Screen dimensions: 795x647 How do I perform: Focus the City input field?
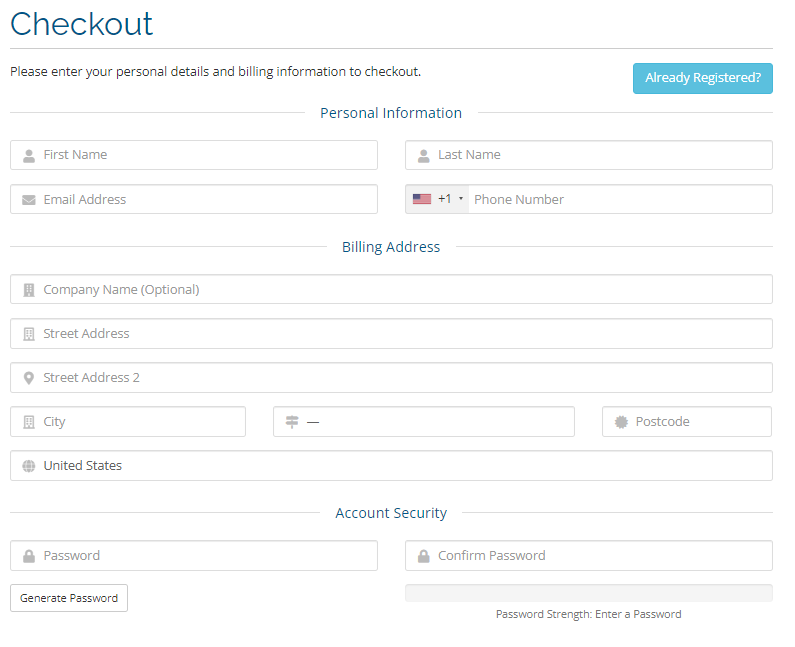(140, 422)
